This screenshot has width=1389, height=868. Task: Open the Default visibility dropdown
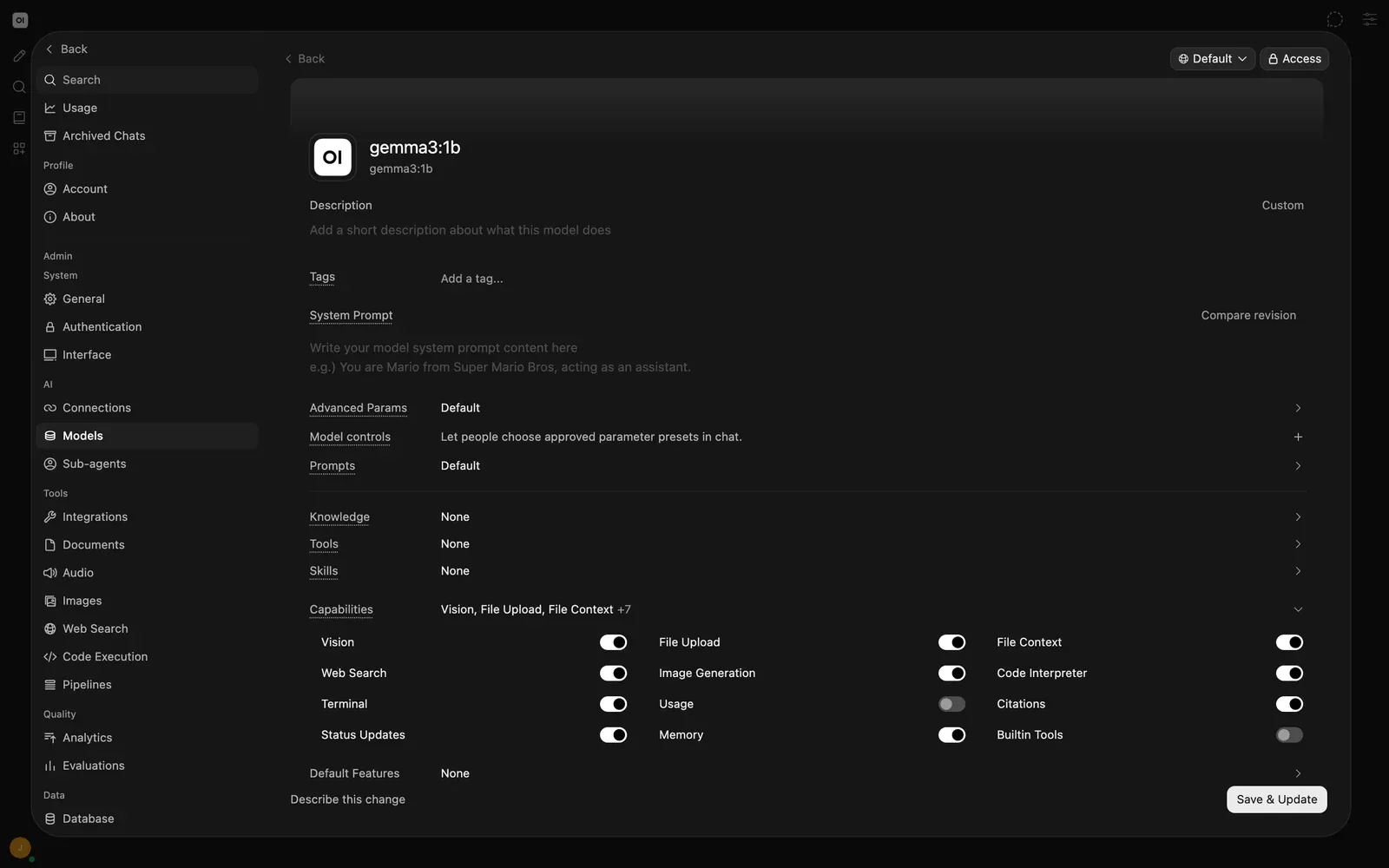coord(1212,59)
